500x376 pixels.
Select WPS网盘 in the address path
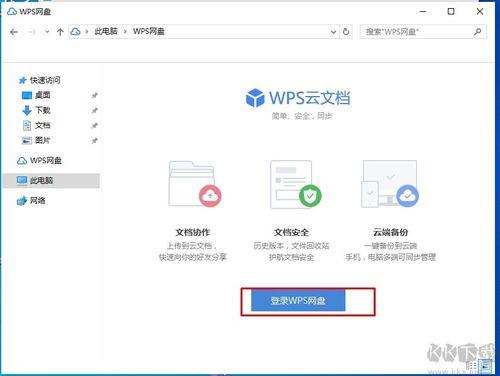tap(149, 31)
